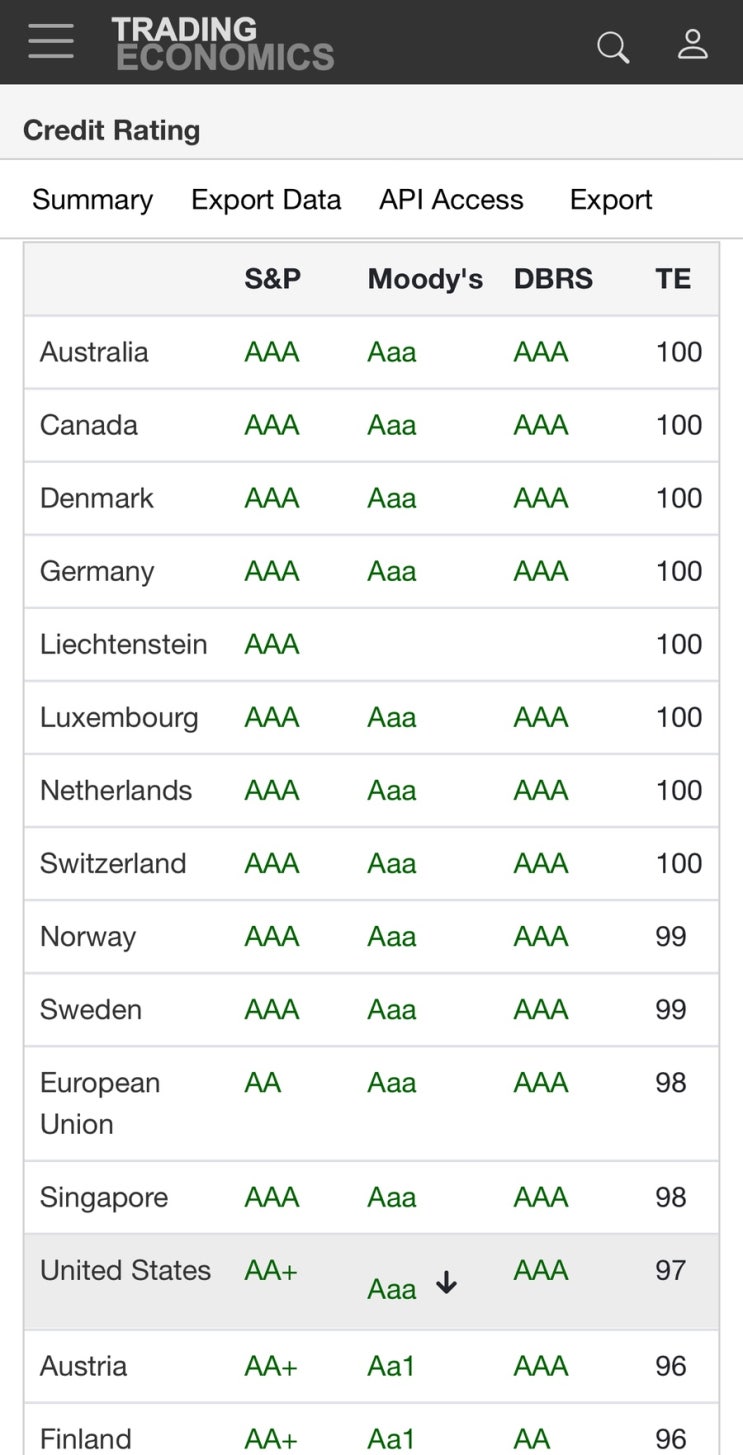The image size is (743, 1455).
Task: Open the United States row link
Action: [125, 1270]
